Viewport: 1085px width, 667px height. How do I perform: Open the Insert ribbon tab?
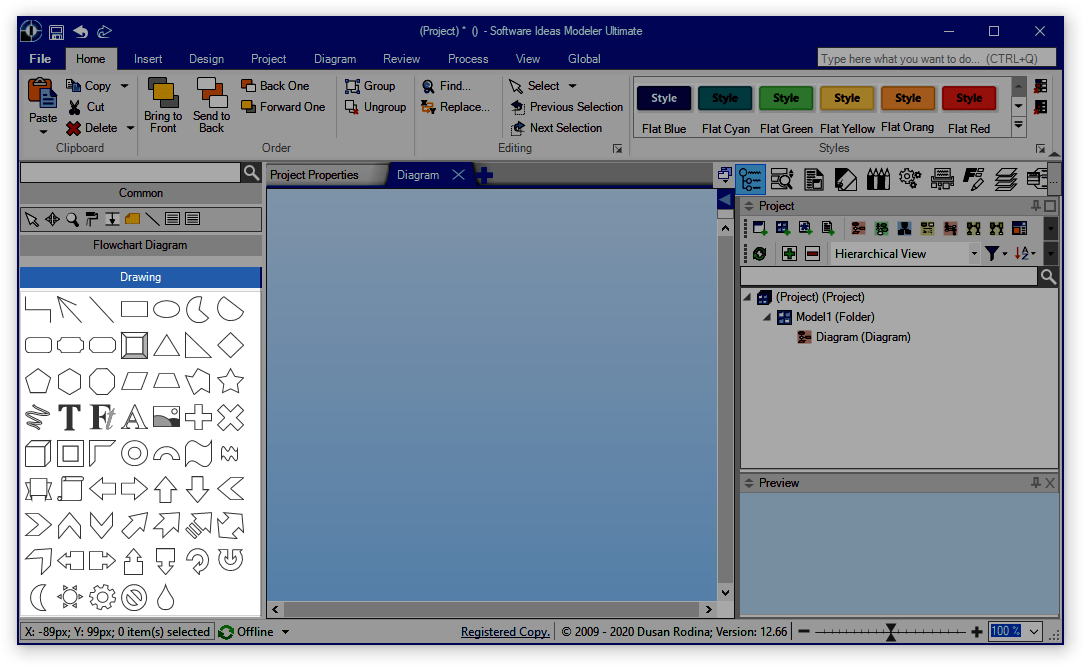[148, 58]
